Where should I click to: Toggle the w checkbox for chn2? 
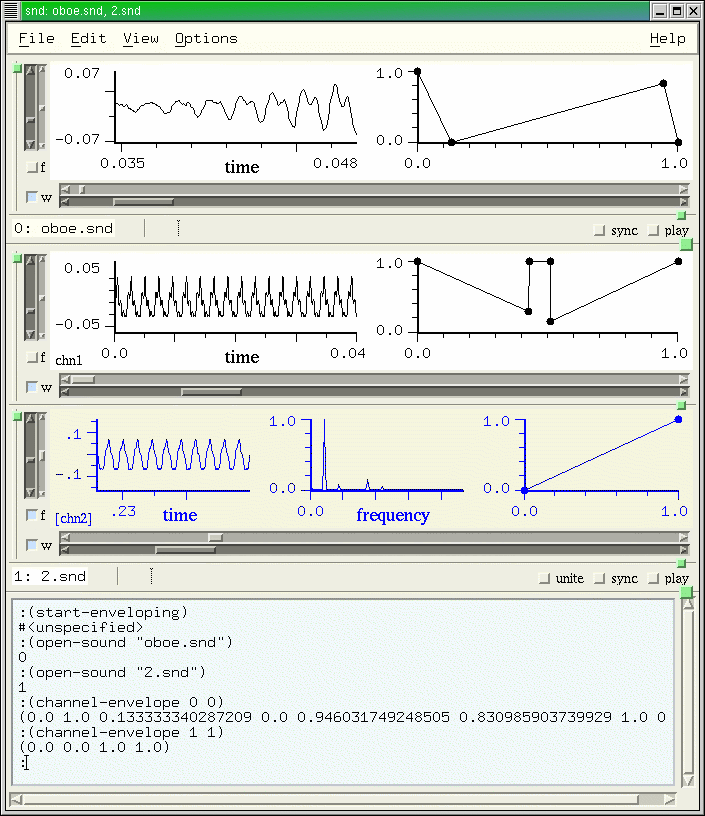(x=32, y=546)
